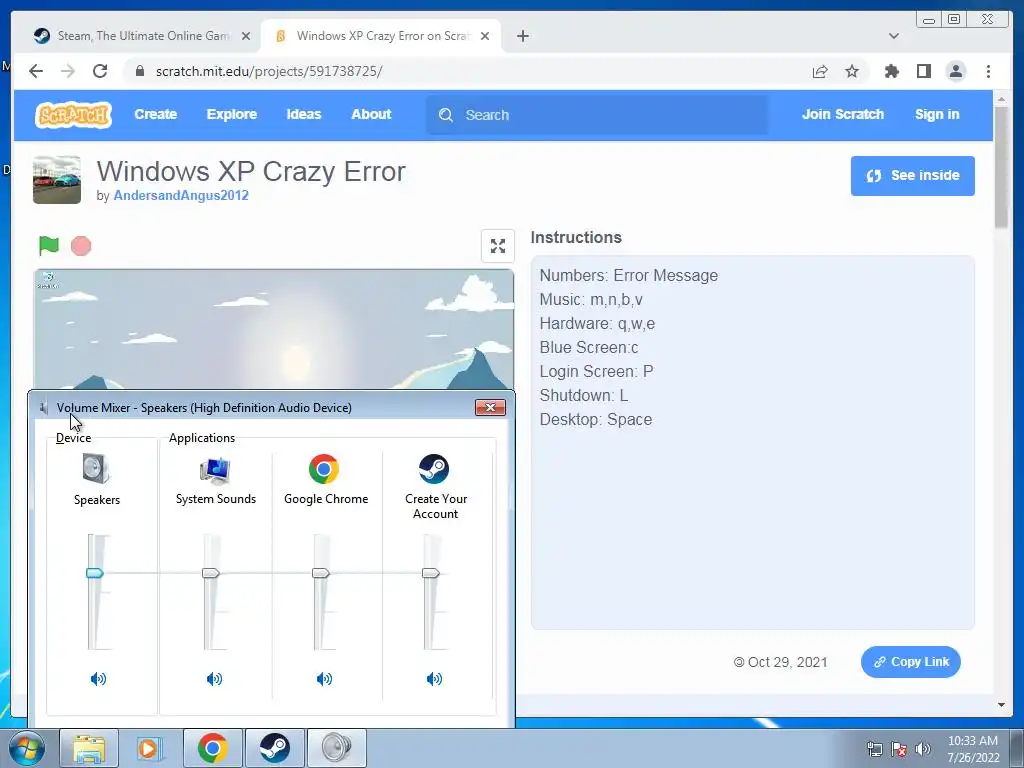
Task: Go back in Chrome
Action: pyautogui.click(x=36, y=71)
